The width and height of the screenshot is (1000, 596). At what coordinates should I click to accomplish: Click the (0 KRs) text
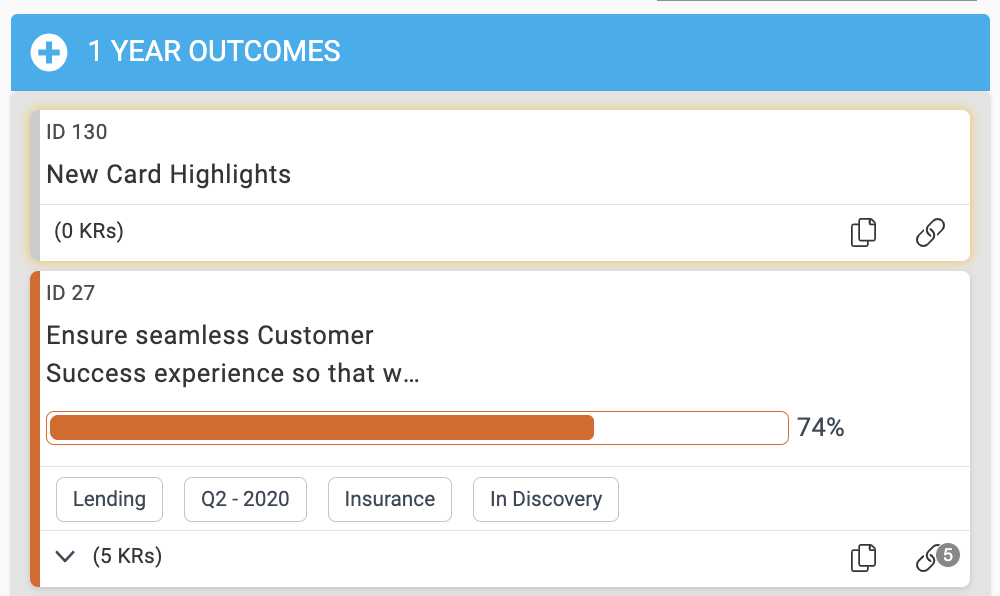click(x=89, y=231)
